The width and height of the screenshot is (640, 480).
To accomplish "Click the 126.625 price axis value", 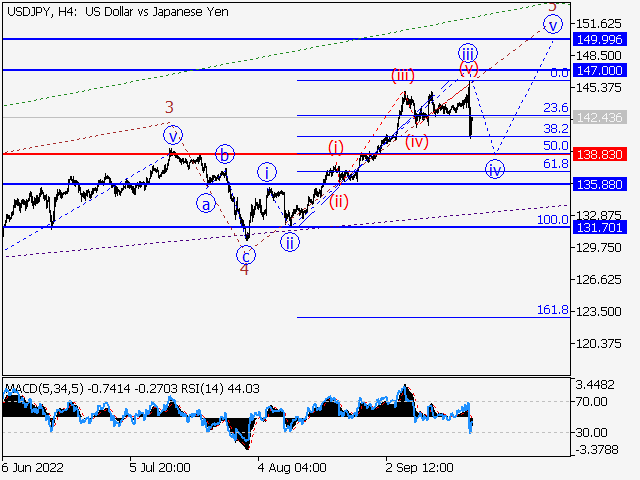I will (598, 280).
